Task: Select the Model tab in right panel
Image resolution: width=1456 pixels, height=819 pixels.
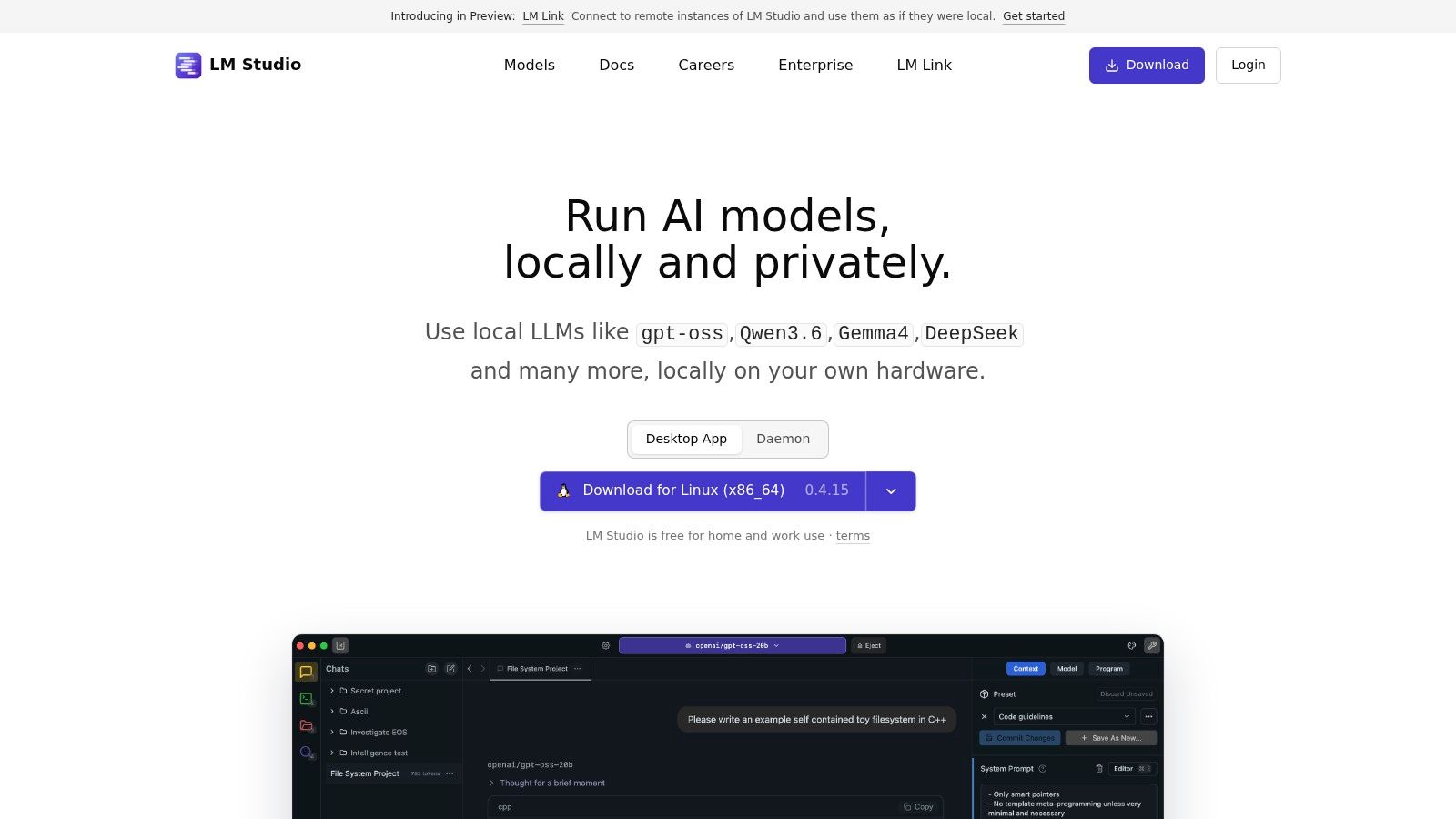Action: click(x=1067, y=669)
